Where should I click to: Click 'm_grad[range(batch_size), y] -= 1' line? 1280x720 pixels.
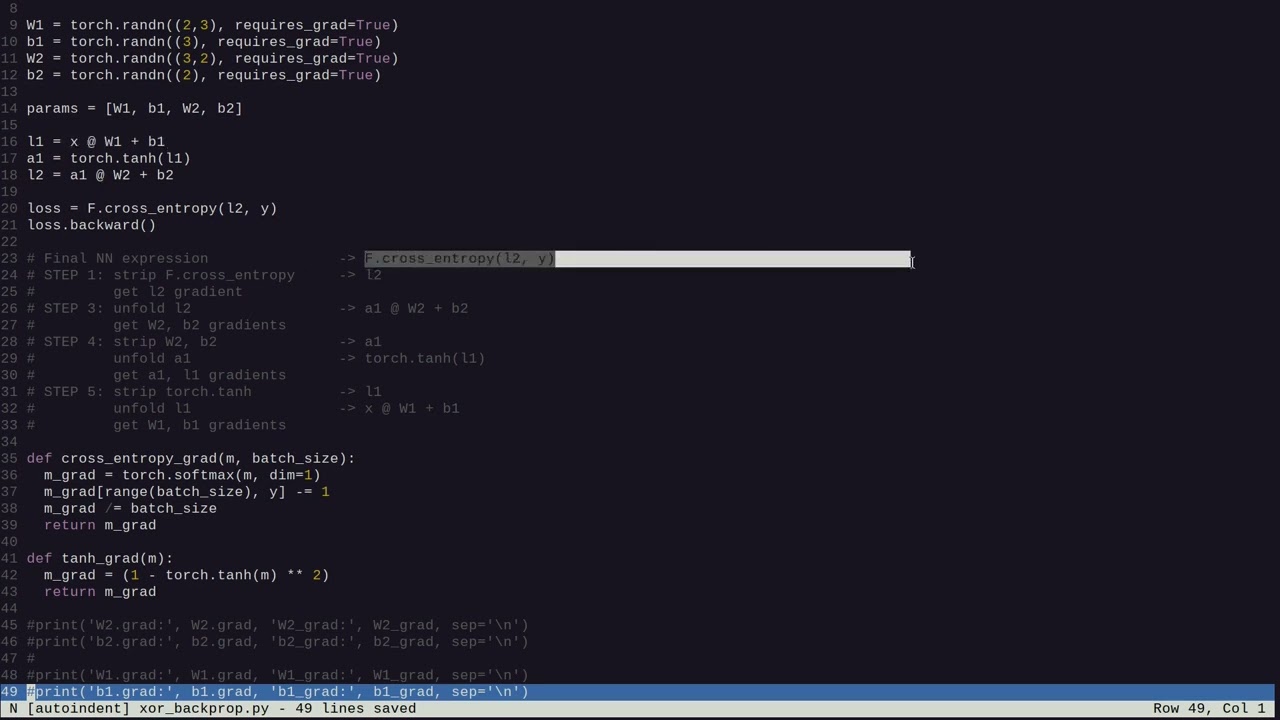click(187, 492)
